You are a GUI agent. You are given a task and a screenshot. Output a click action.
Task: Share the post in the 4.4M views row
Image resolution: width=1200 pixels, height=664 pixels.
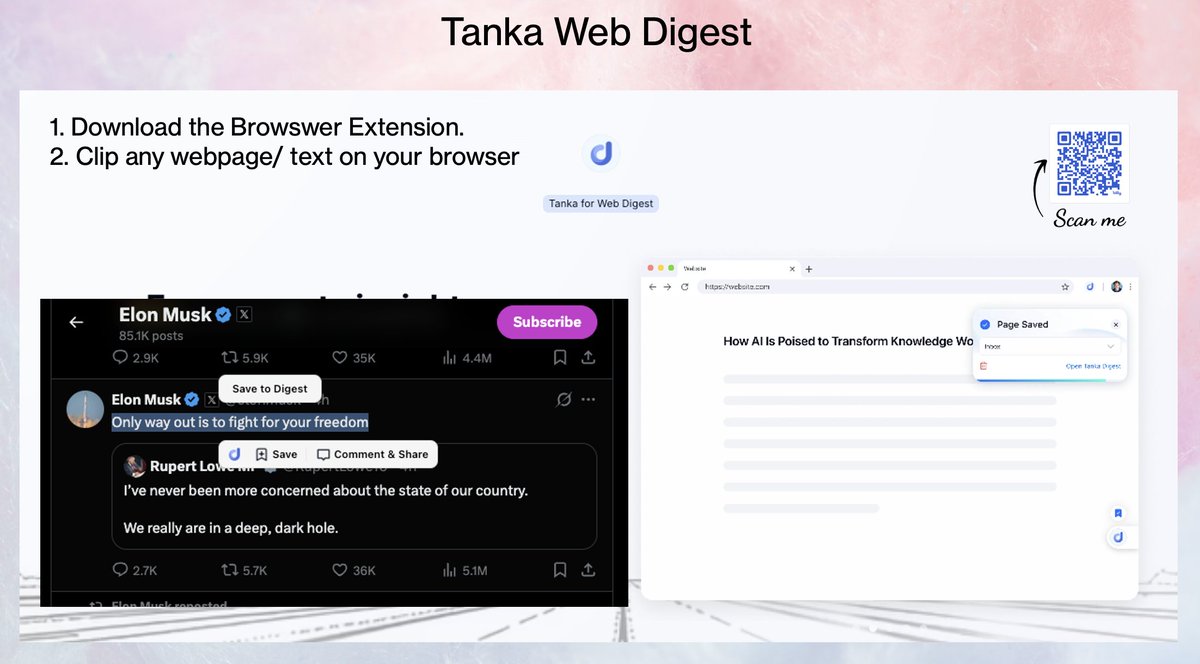point(588,357)
